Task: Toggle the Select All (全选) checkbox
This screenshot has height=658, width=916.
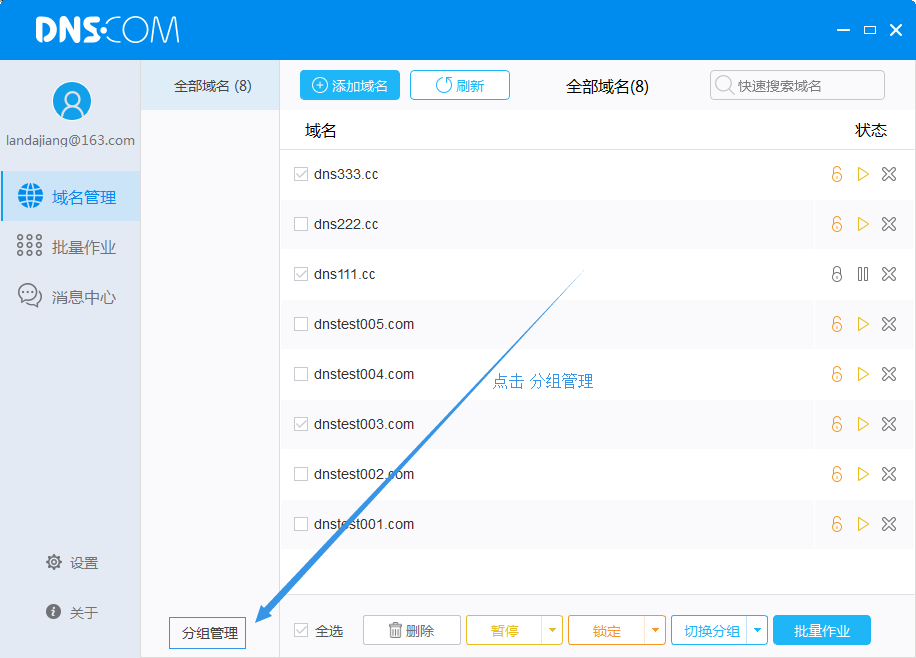Action: (x=301, y=630)
